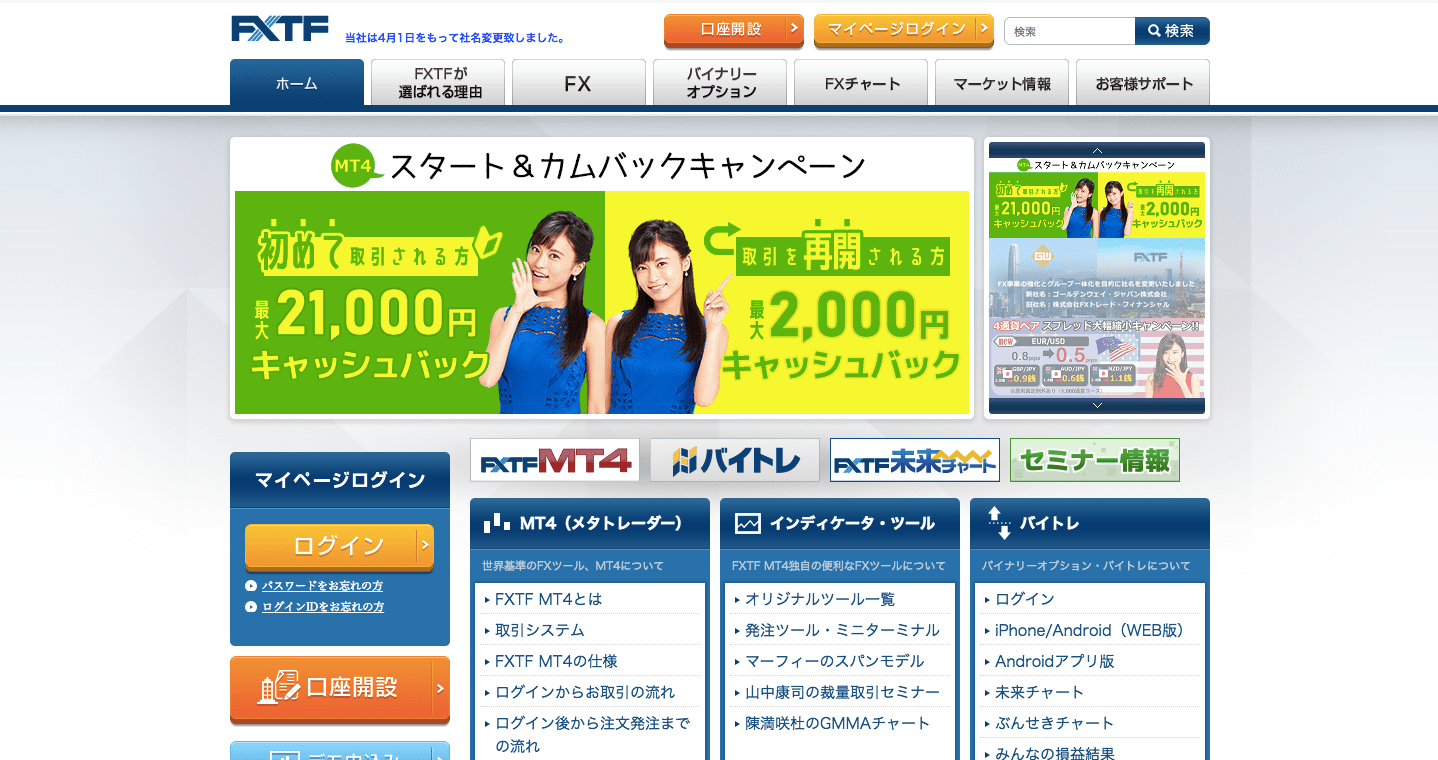Open 未来チャート link in バイトレ panel
This screenshot has width=1438, height=760.
[1040, 692]
